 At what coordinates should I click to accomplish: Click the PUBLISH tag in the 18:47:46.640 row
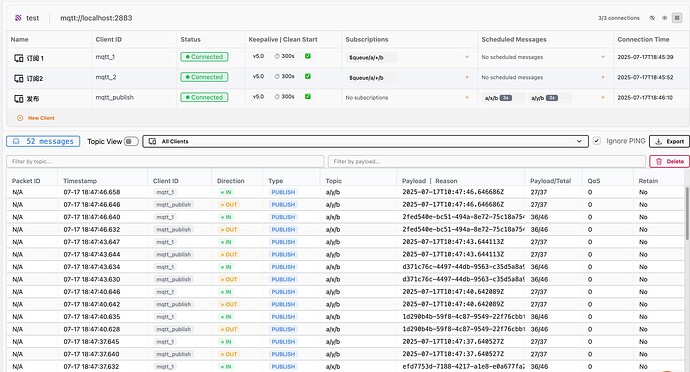[x=283, y=217]
